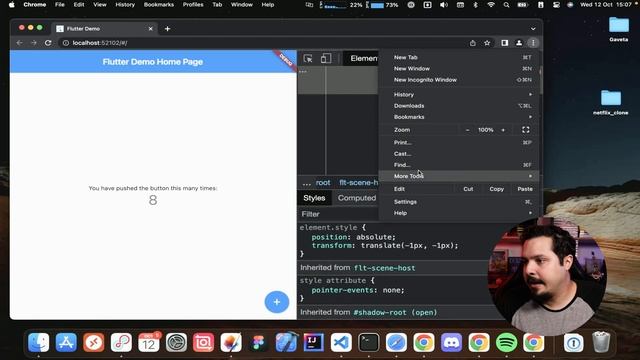The width and height of the screenshot is (640, 360).
Task: Choose New Incognito Window from the menu
Action: (459, 80)
